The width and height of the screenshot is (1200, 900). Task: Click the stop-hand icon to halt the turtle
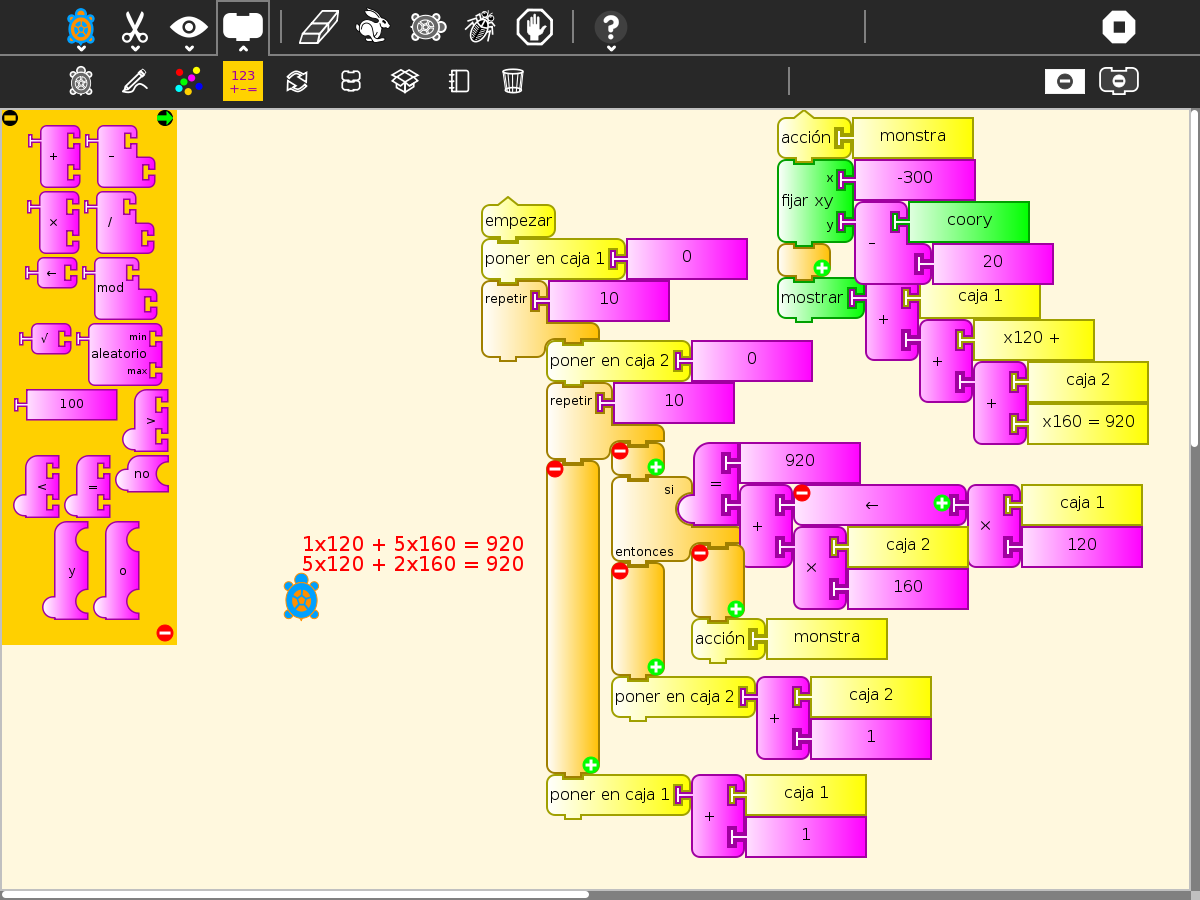(534, 27)
